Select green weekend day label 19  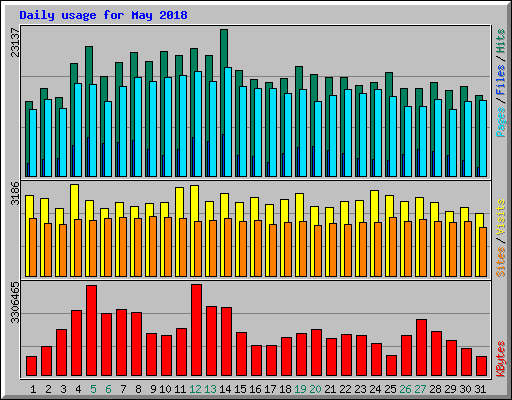[300, 389]
